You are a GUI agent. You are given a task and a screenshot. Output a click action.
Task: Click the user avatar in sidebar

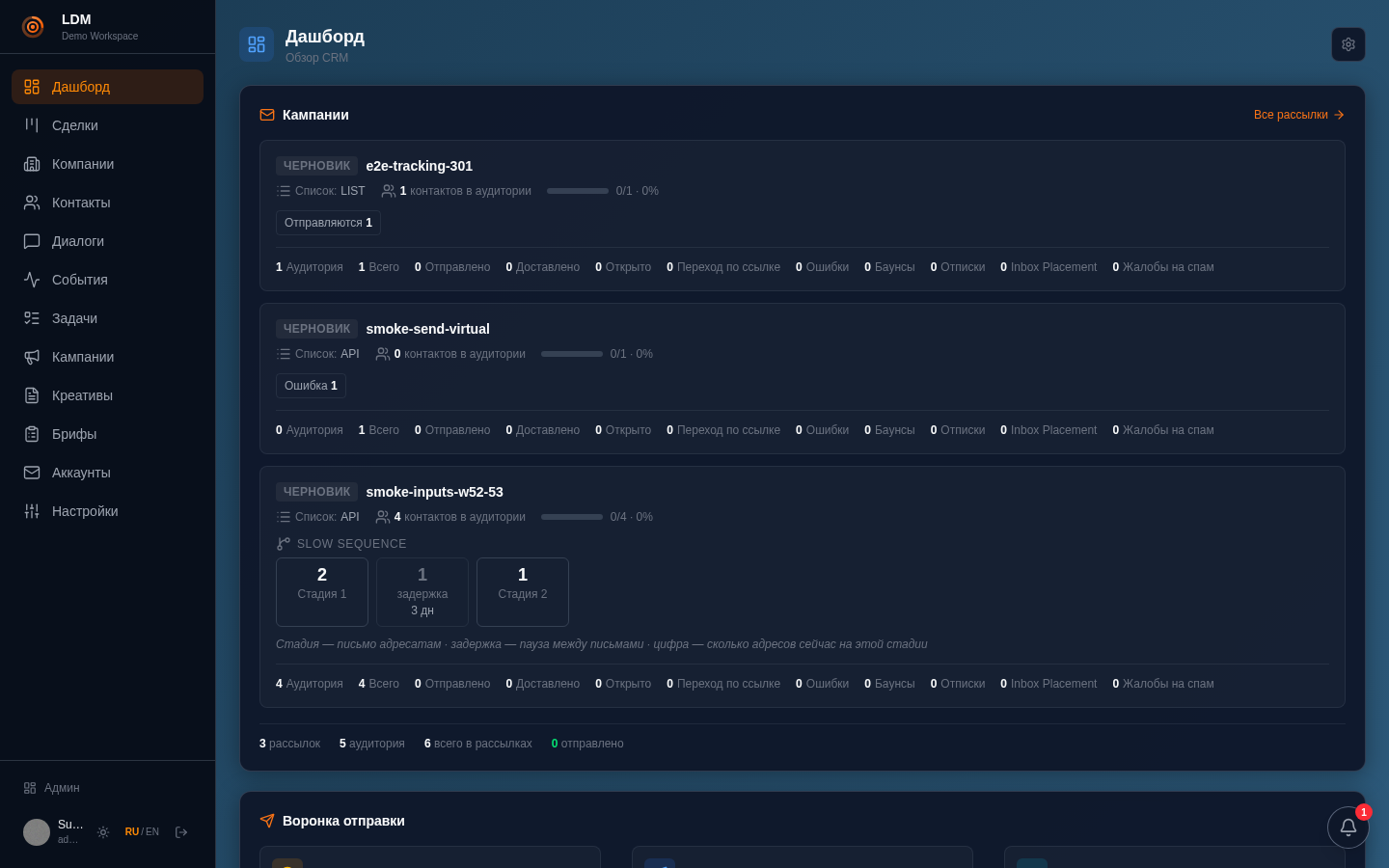(37, 832)
